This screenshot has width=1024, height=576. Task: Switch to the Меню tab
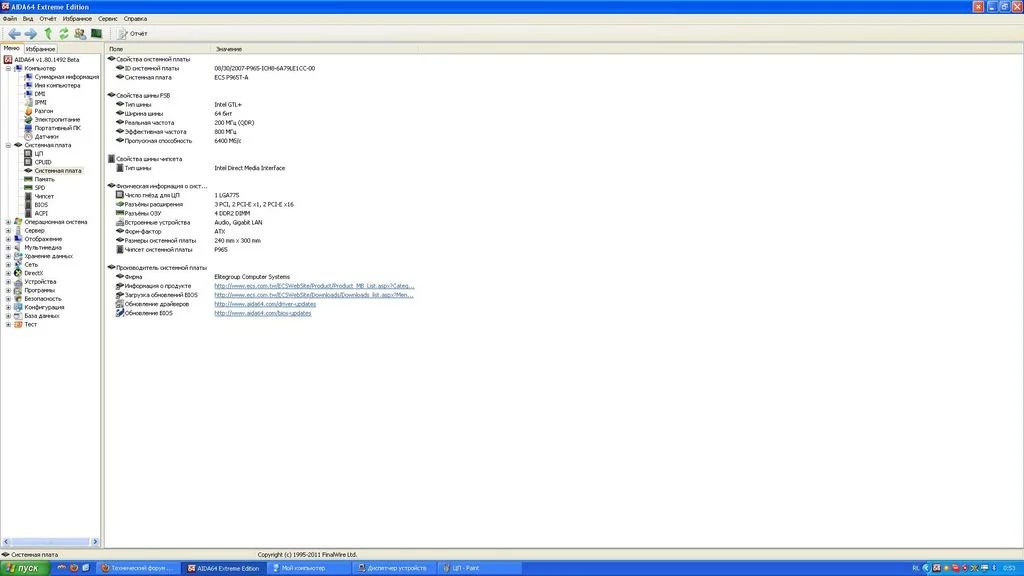11,48
